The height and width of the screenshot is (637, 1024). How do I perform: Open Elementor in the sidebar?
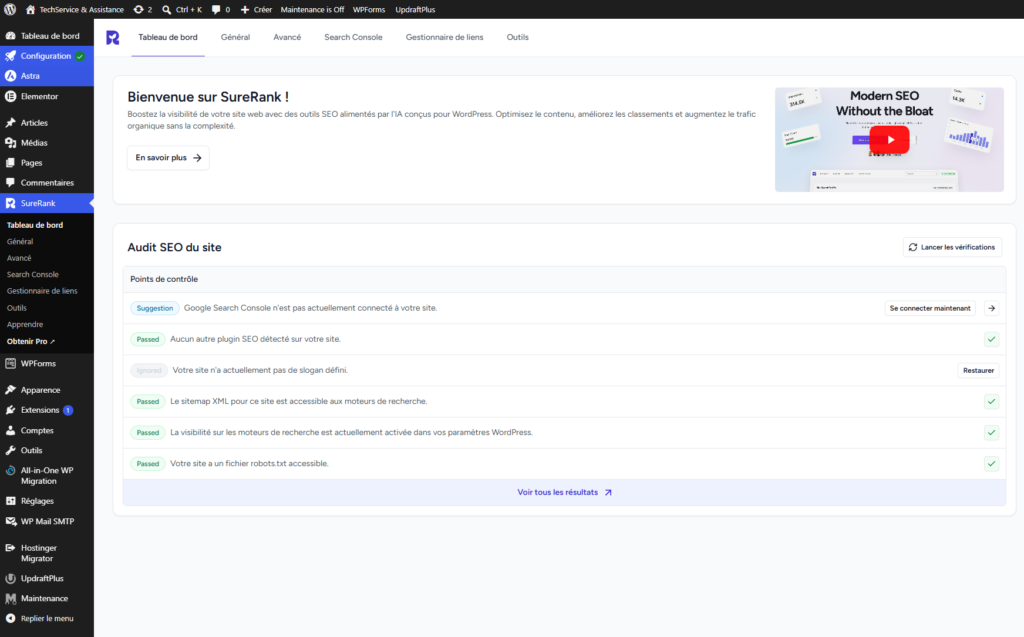[x=46, y=96]
